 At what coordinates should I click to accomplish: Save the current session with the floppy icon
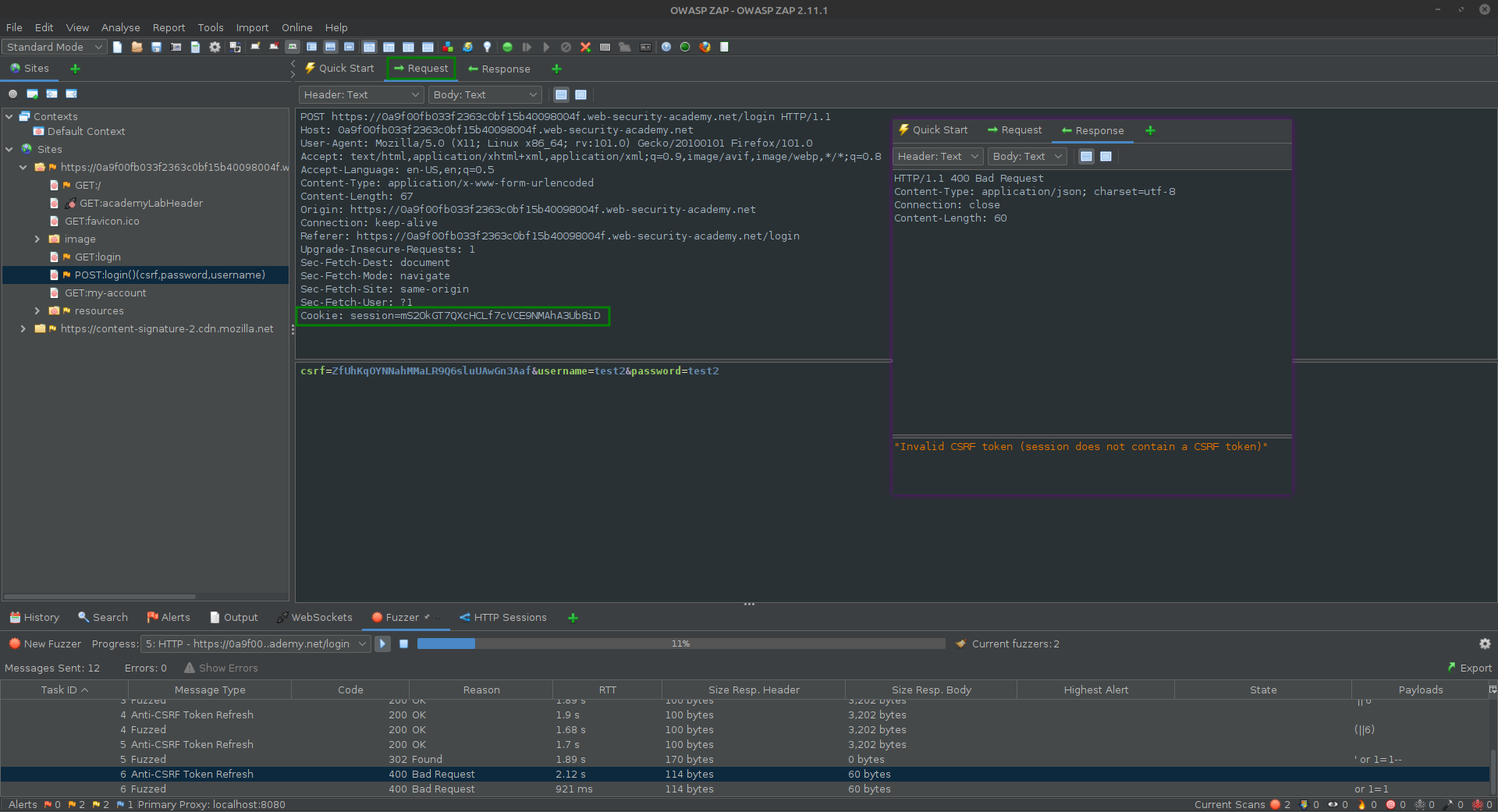(156, 47)
